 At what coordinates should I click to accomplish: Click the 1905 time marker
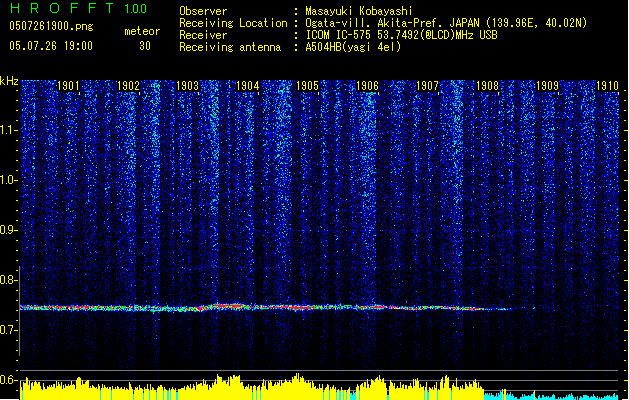click(x=307, y=86)
